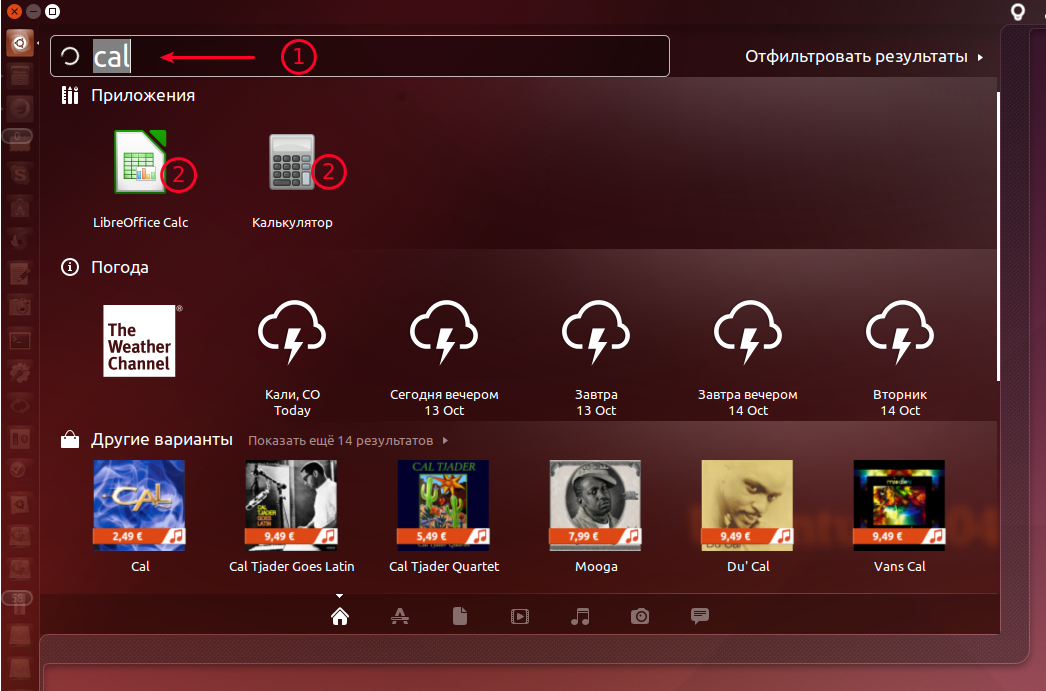Switch to the Video lens
This screenshot has width=1046, height=691.
(520, 616)
